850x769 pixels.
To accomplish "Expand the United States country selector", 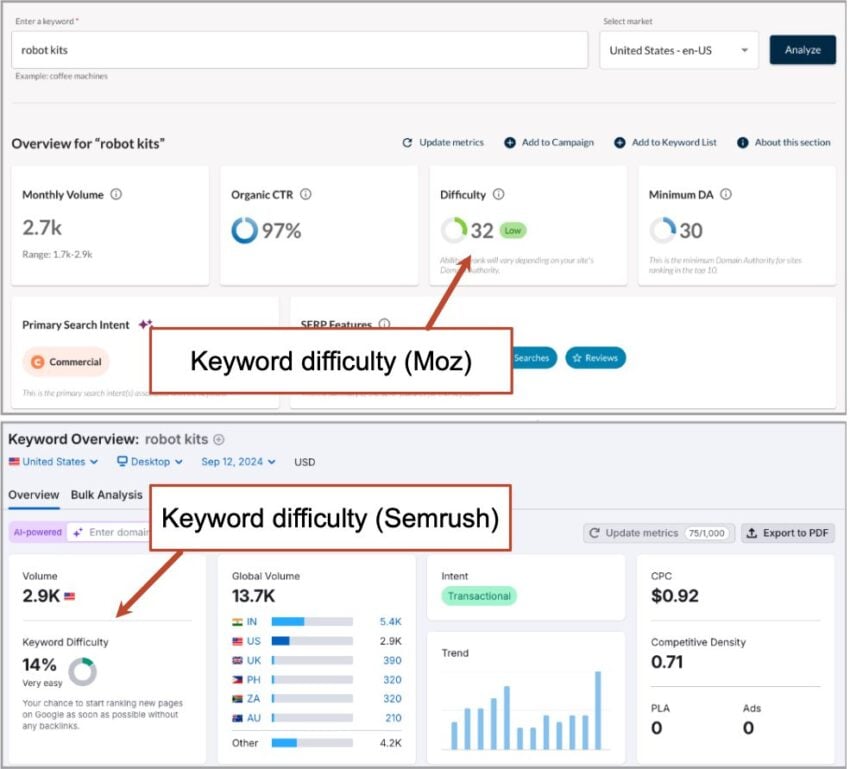I will coord(53,462).
